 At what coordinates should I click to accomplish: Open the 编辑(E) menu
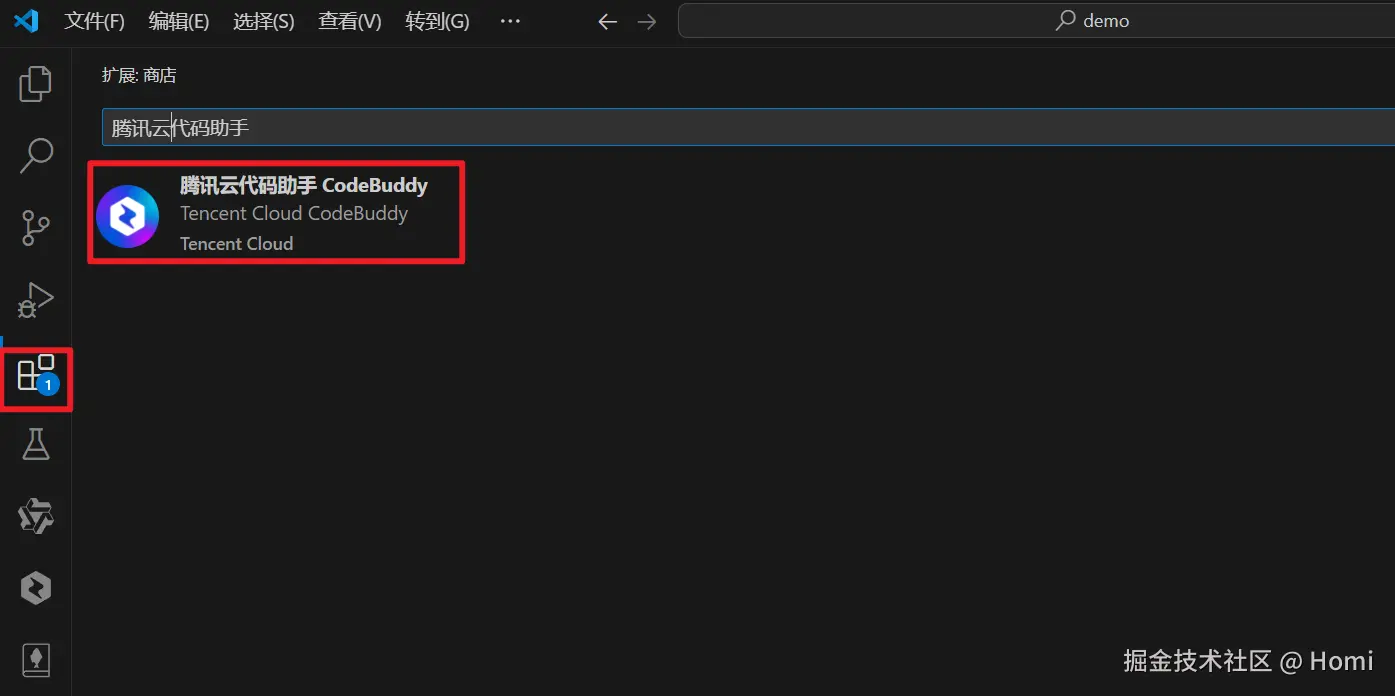(x=179, y=21)
